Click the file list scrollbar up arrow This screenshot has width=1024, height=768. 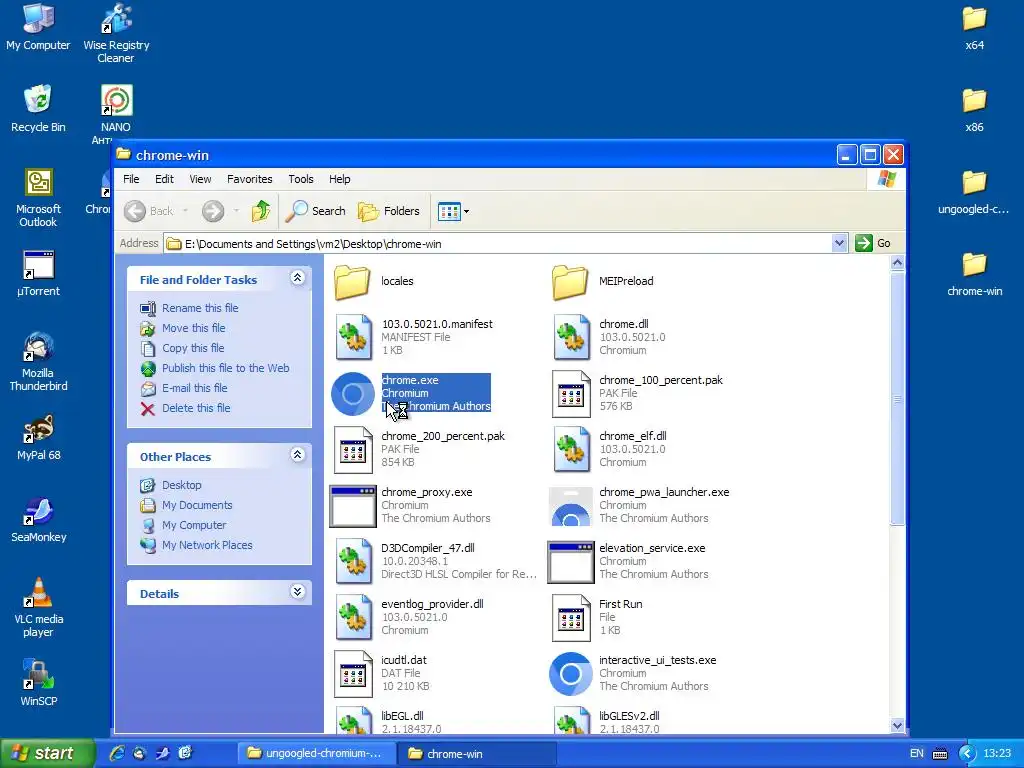[x=897, y=263]
